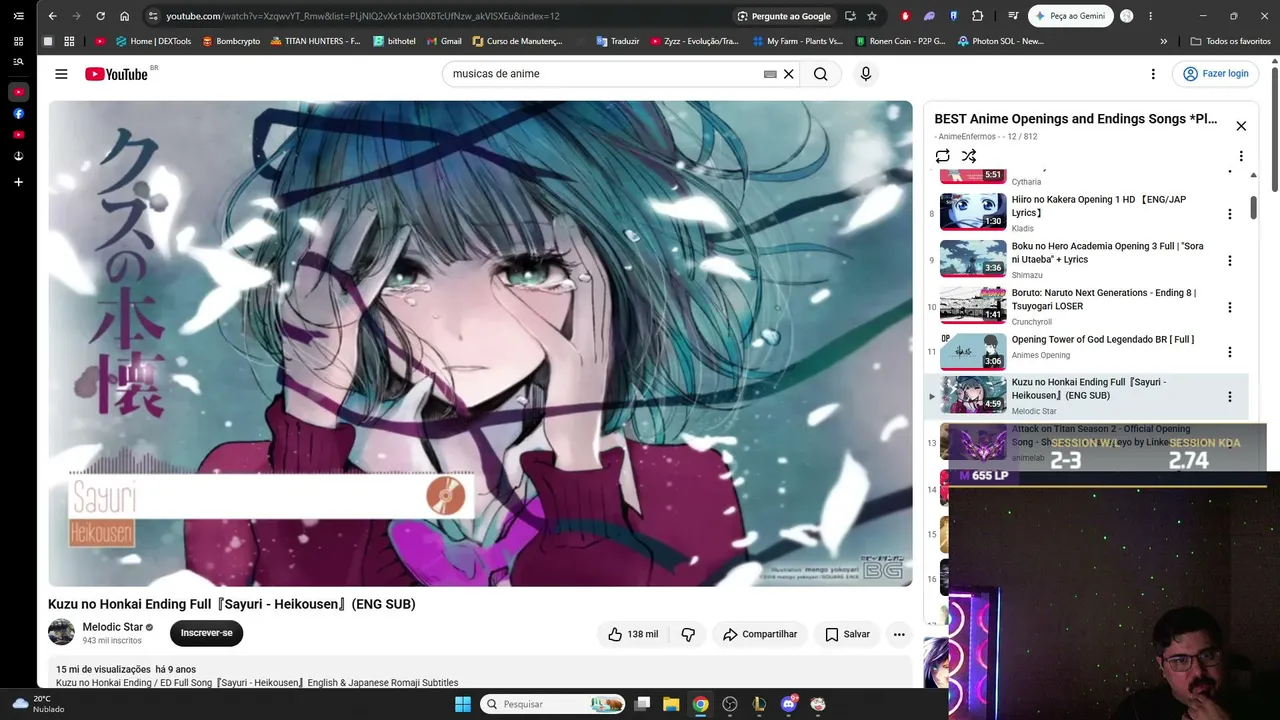Add a new sidebar shortcut with plus
1280x720 pixels.
18,182
